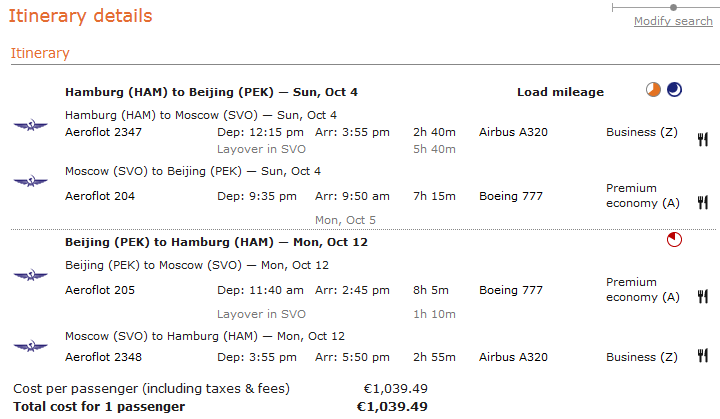The height and width of the screenshot is (419, 720).
Task: Click the Aeroflot logo beside flight 2347
Action: click(x=31, y=125)
